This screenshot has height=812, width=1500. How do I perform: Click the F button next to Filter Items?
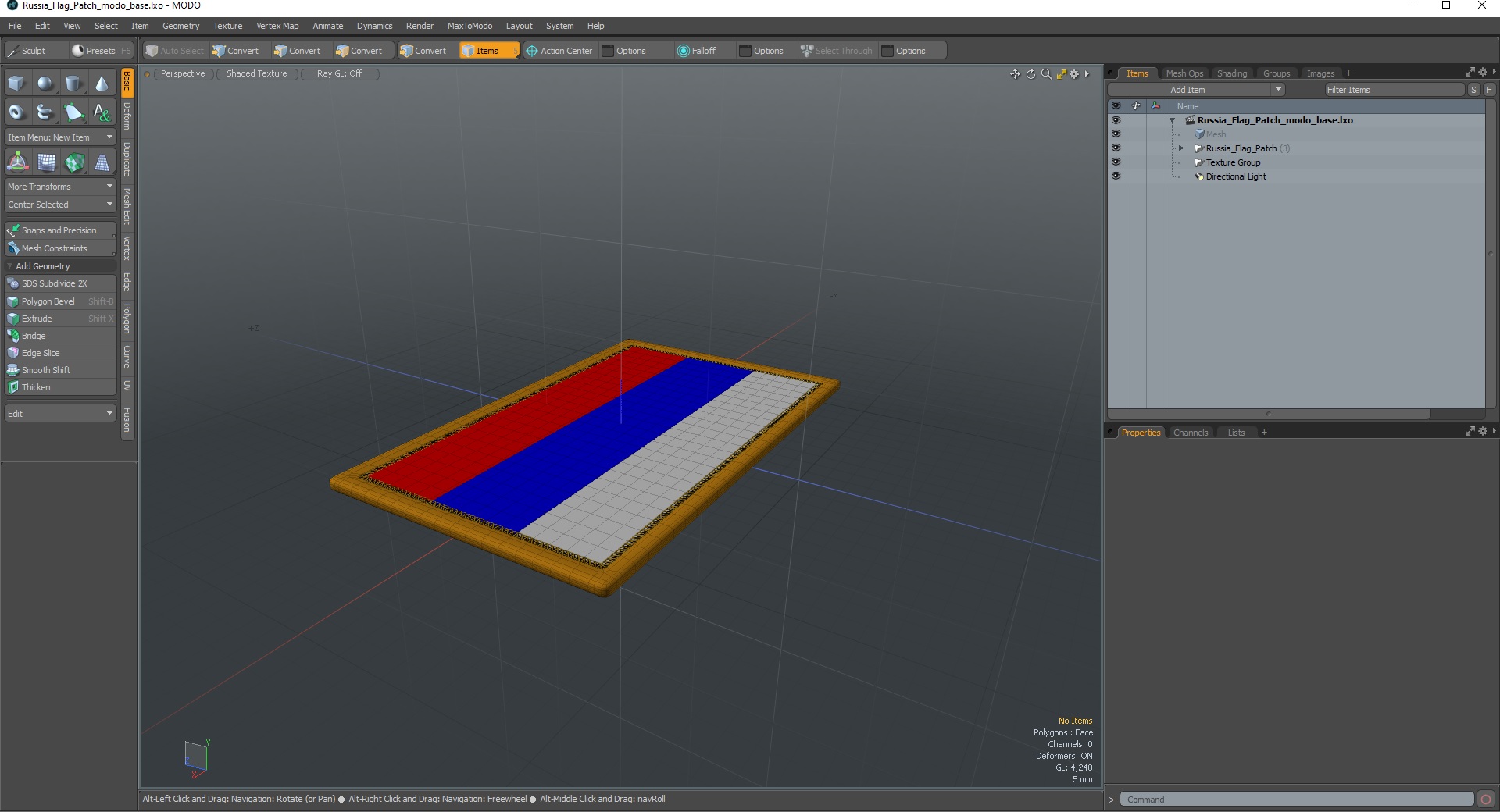(1489, 90)
